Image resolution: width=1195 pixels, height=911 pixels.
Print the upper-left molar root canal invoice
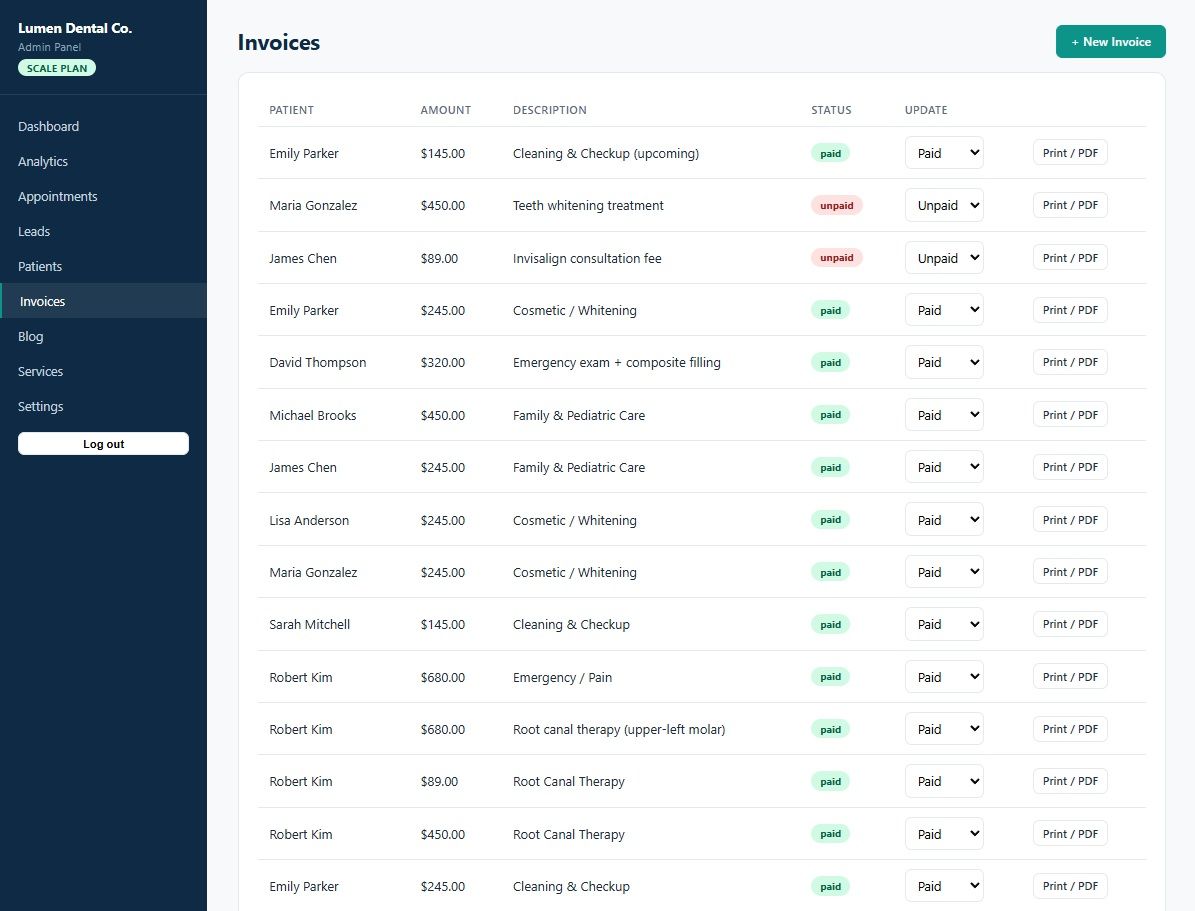[1070, 729]
